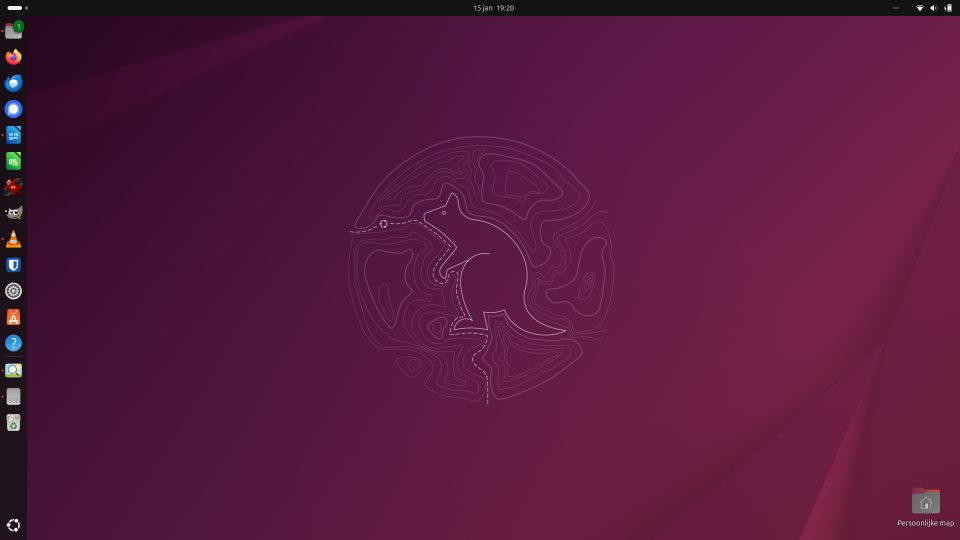Open the Ubuntu App Center icon

(x=13, y=317)
